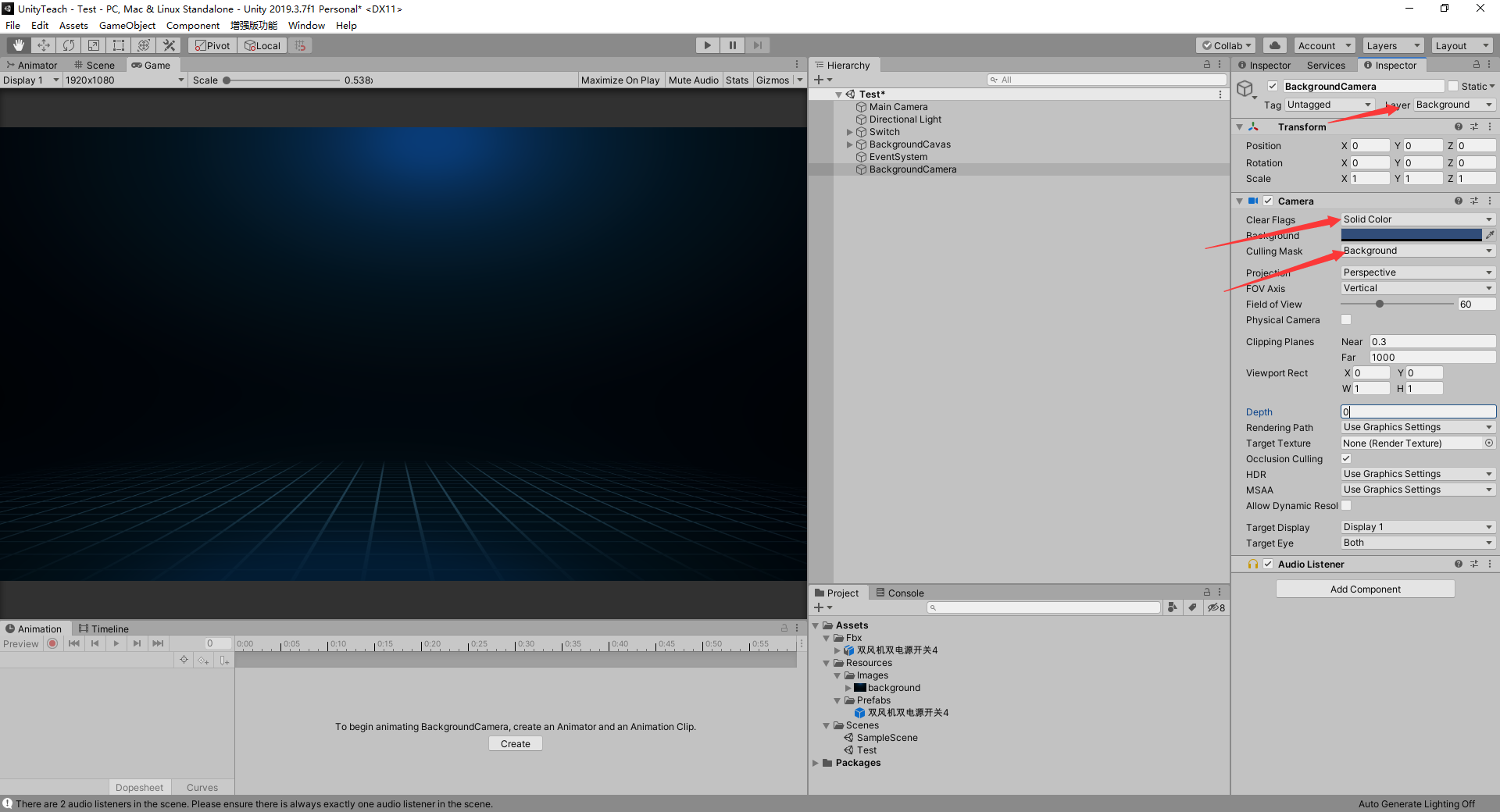
Task: Play the animation clip in Animation panel
Action: (116, 643)
